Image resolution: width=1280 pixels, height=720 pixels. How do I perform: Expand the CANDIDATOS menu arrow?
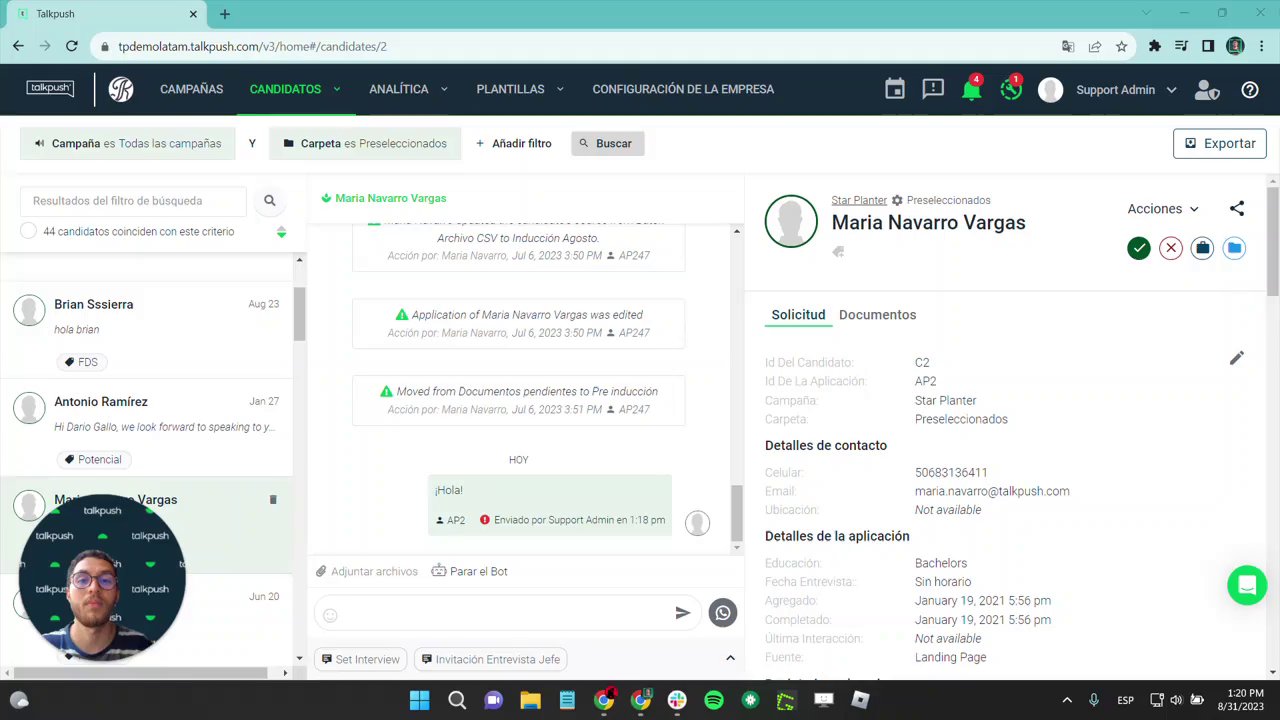coord(337,89)
